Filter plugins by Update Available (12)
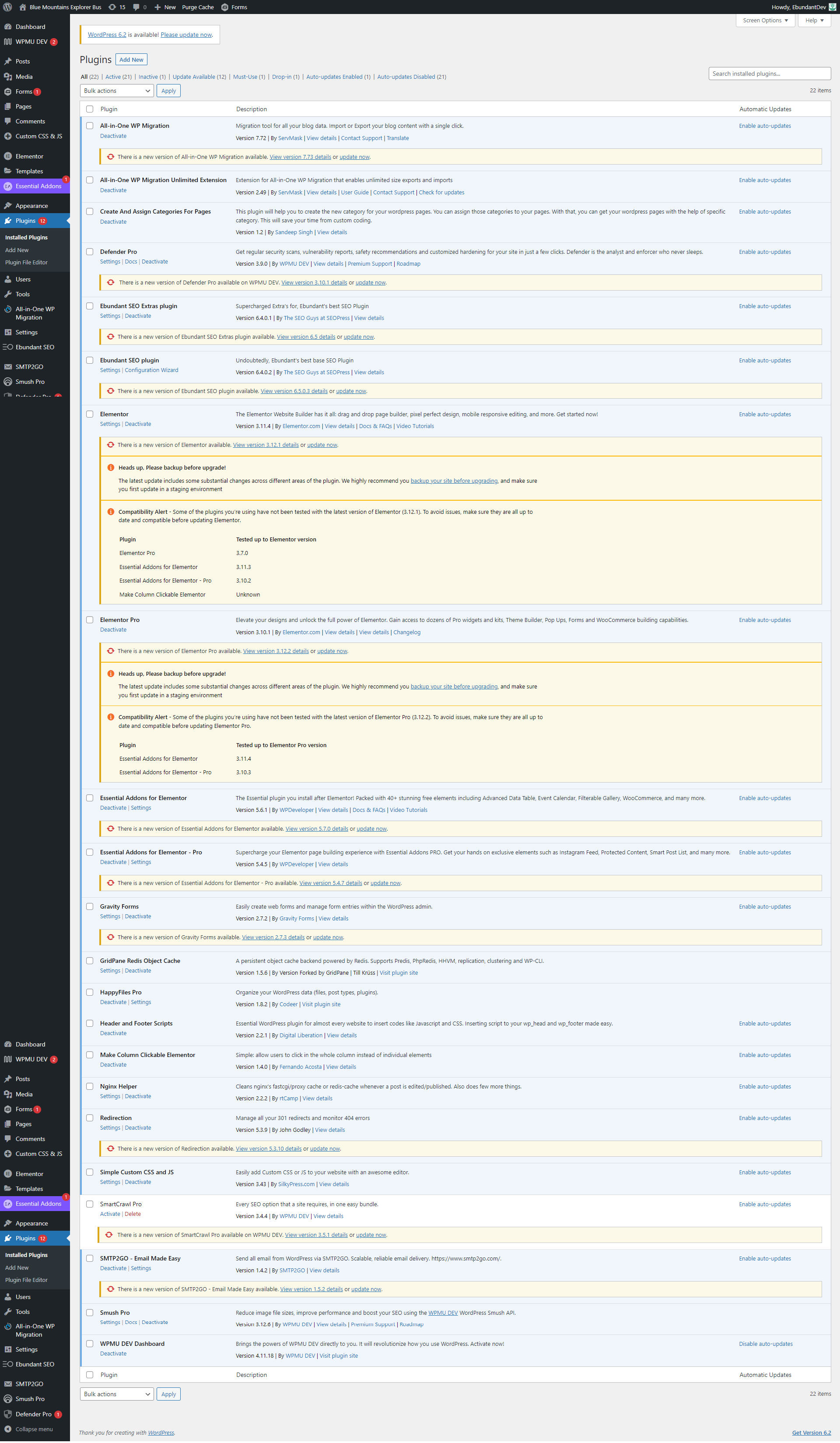 (199, 77)
